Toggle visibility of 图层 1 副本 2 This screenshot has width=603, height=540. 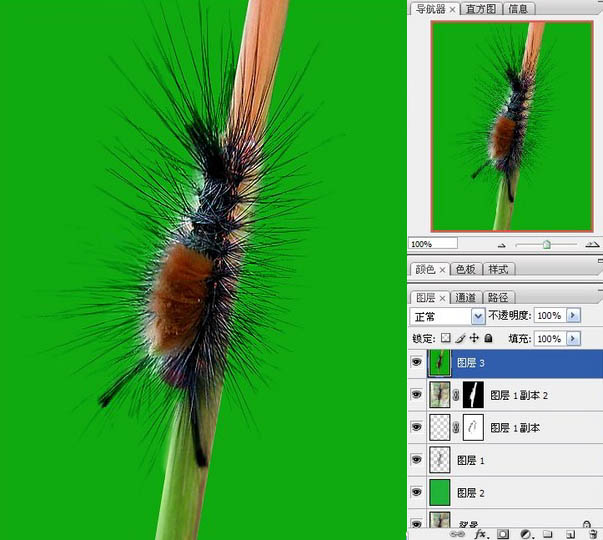pos(417,395)
